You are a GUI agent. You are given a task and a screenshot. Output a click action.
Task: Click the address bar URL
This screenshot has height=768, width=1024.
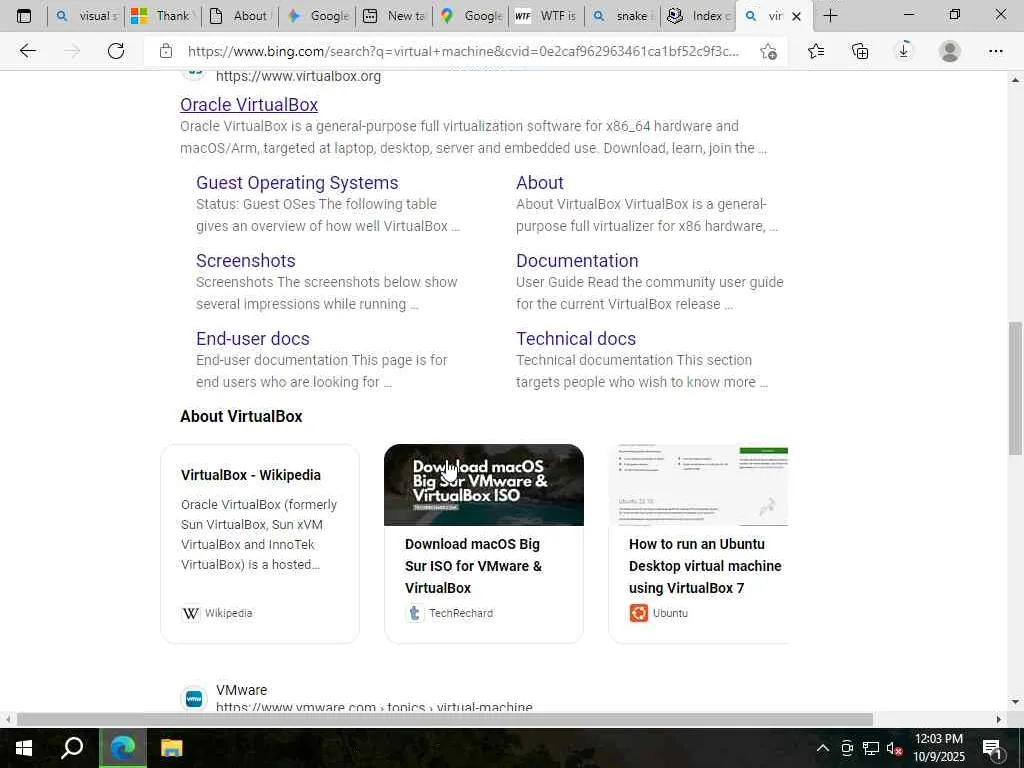463,51
